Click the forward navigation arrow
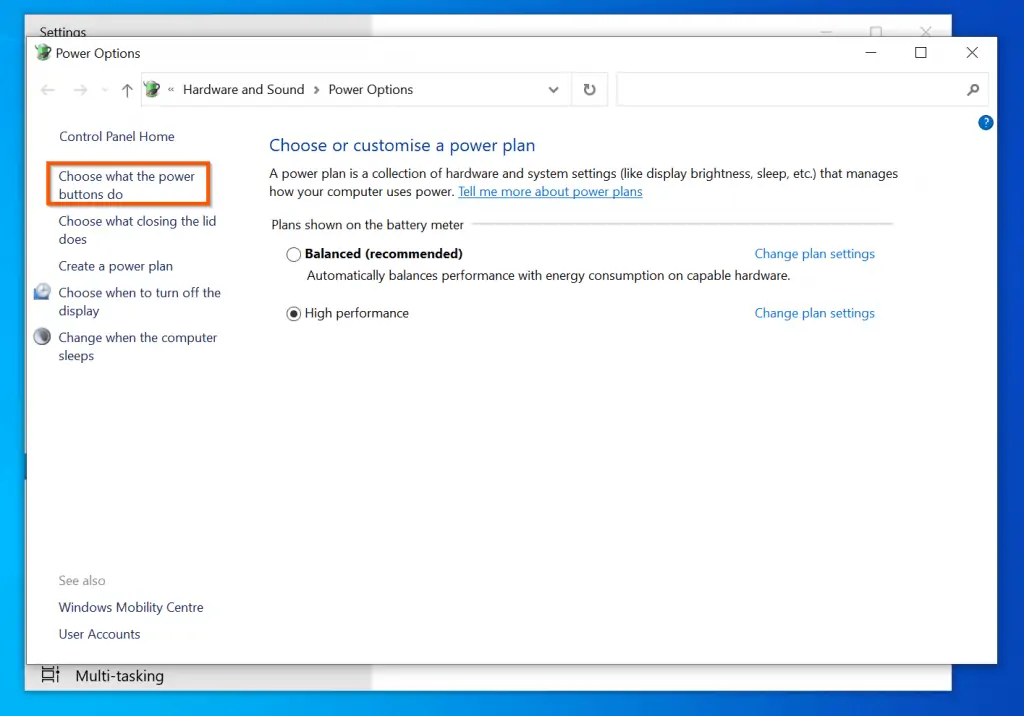1024x716 pixels. click(x=81, y=90)
